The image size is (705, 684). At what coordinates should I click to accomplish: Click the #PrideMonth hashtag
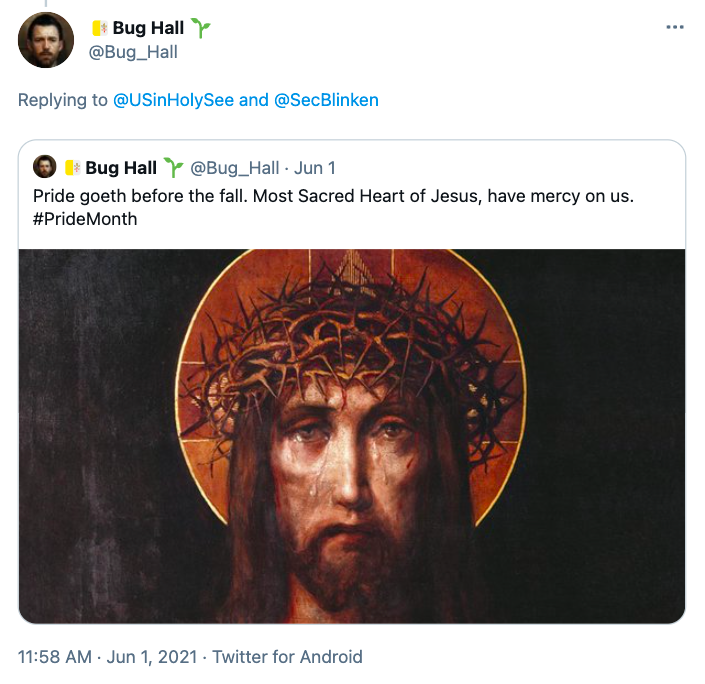pos(85,218)
